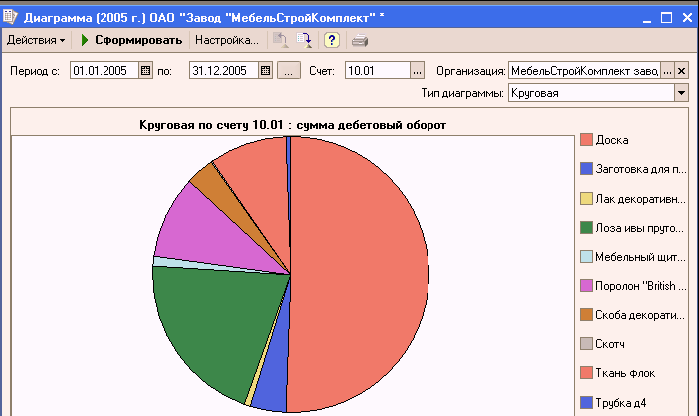Click the print icon in toolbar
The image size is (699, 416).
coord(360,40)
